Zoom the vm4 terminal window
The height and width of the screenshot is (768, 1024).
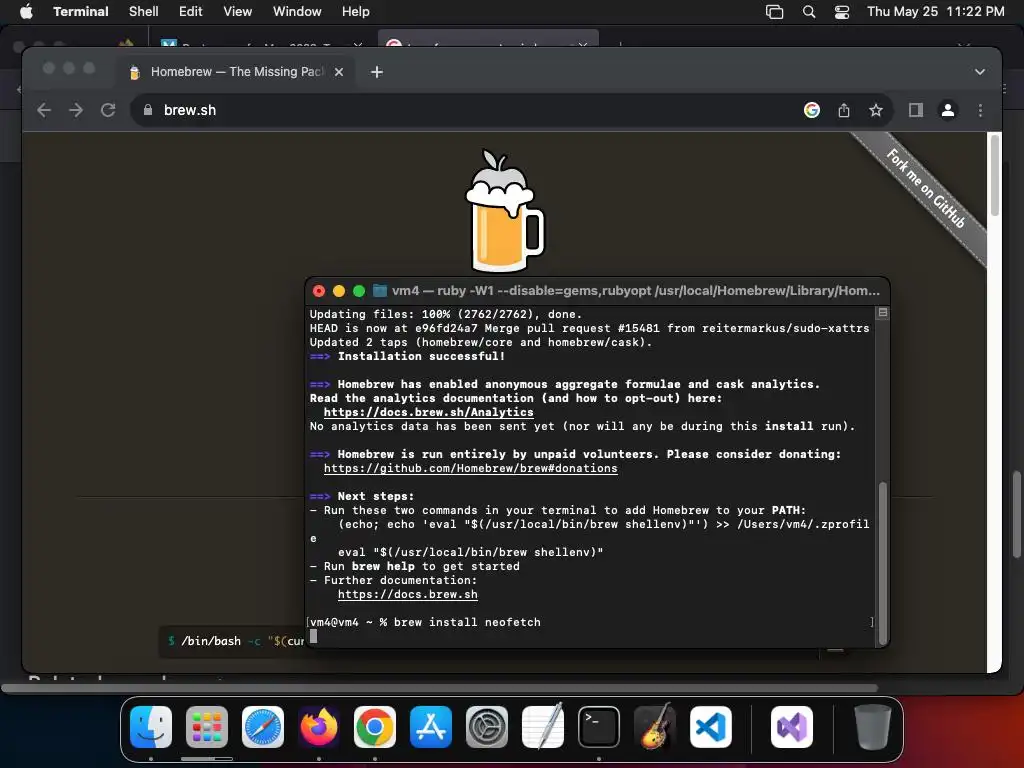[359, 291]
